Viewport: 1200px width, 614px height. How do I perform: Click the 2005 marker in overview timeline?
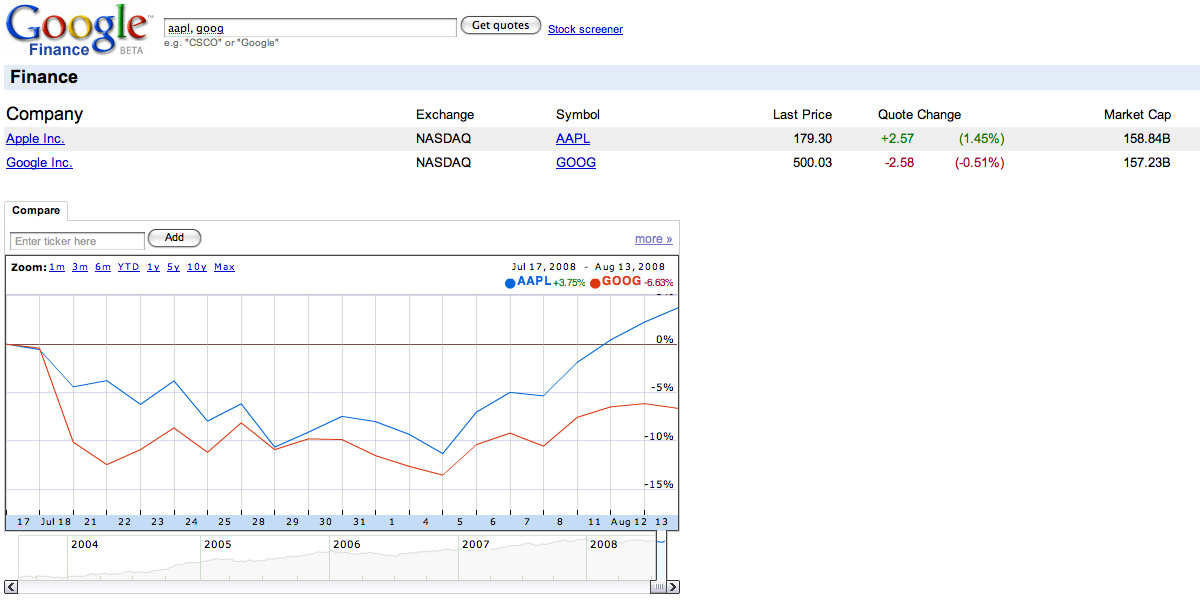(217, 544)
